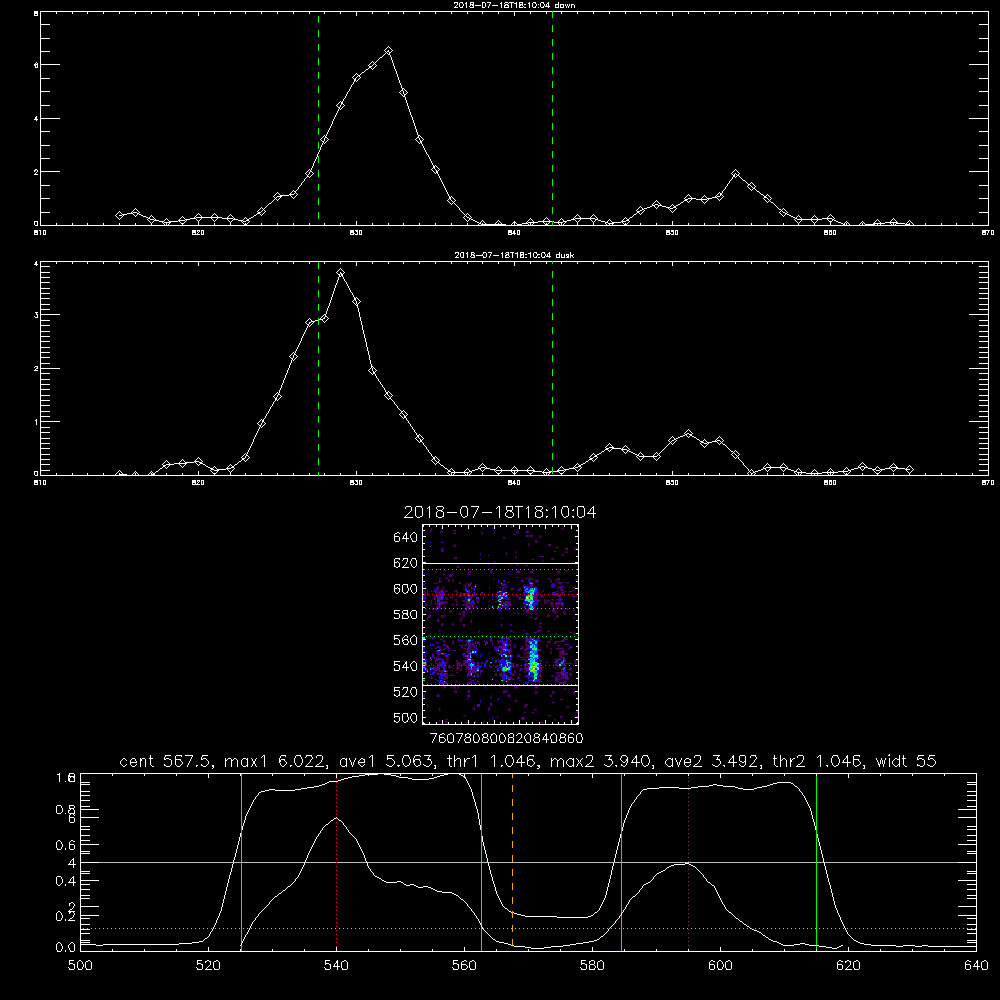Select the 'widt 55' value in header
The width and height of the screenshot is (1000, 1000).
(x=906, y=761)
